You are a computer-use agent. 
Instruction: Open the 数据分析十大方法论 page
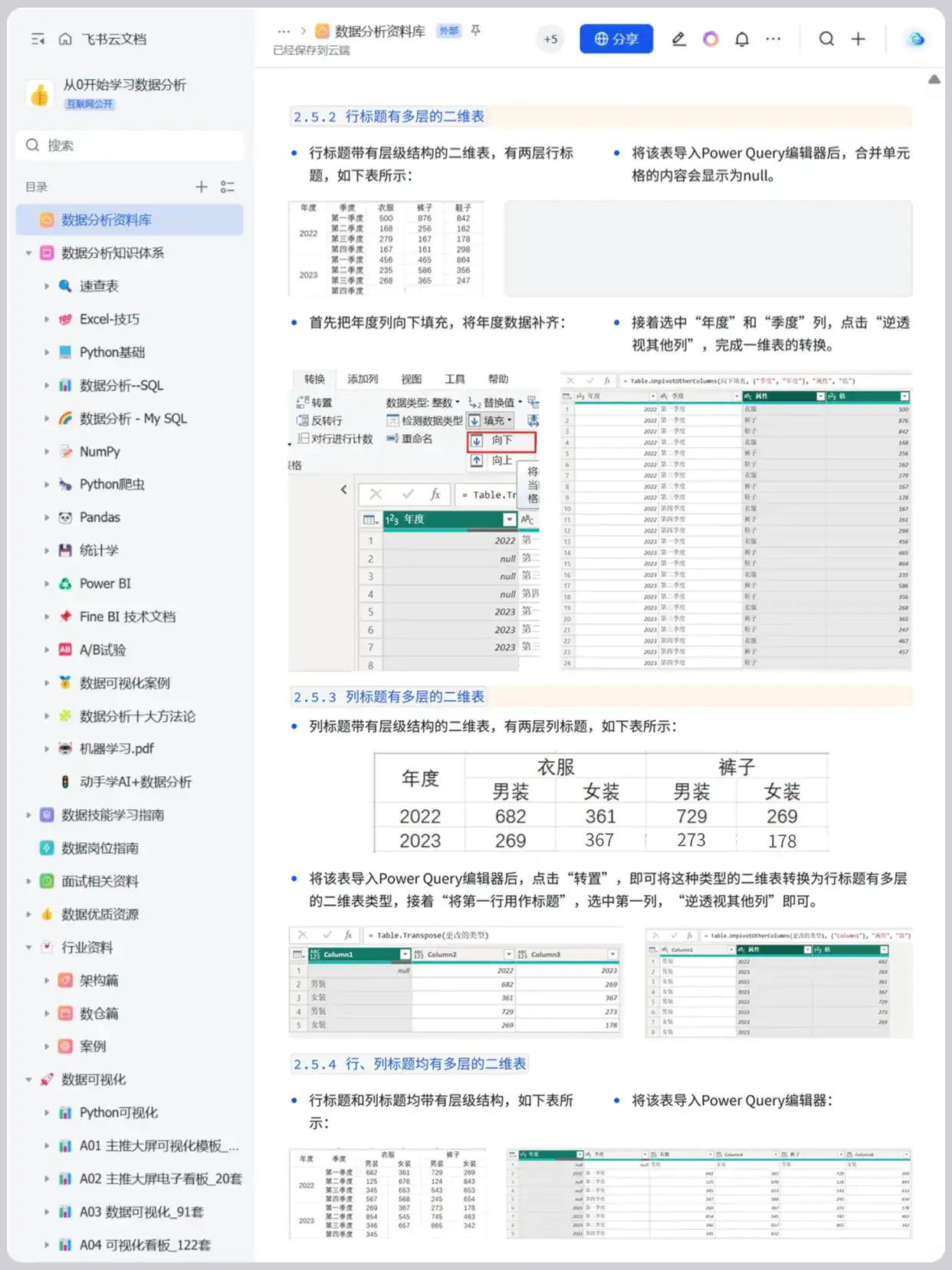click(x=137, y=716)
